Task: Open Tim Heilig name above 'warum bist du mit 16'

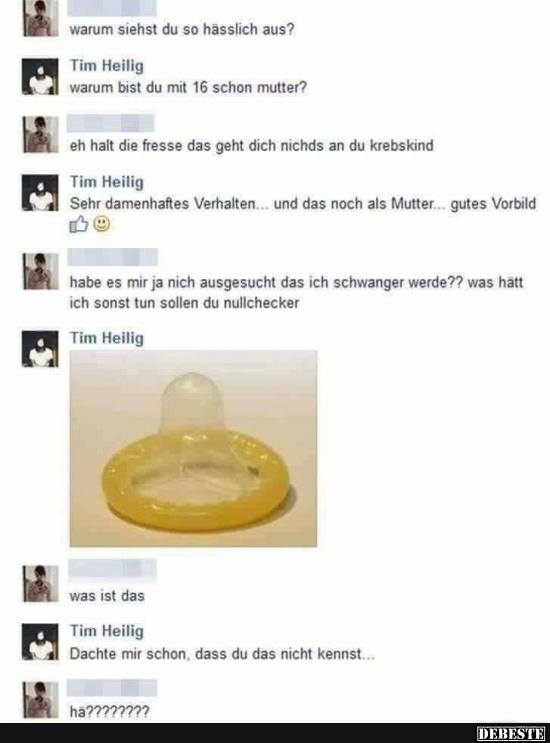Action: [107, 65]
